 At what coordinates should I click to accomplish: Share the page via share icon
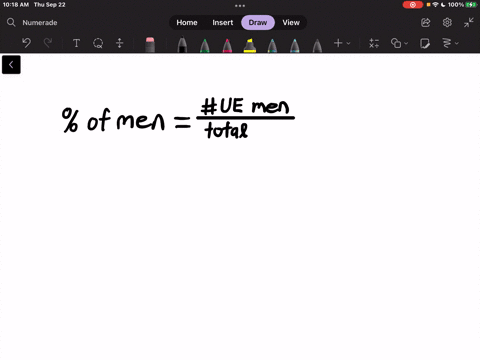(x=426, y=22)
